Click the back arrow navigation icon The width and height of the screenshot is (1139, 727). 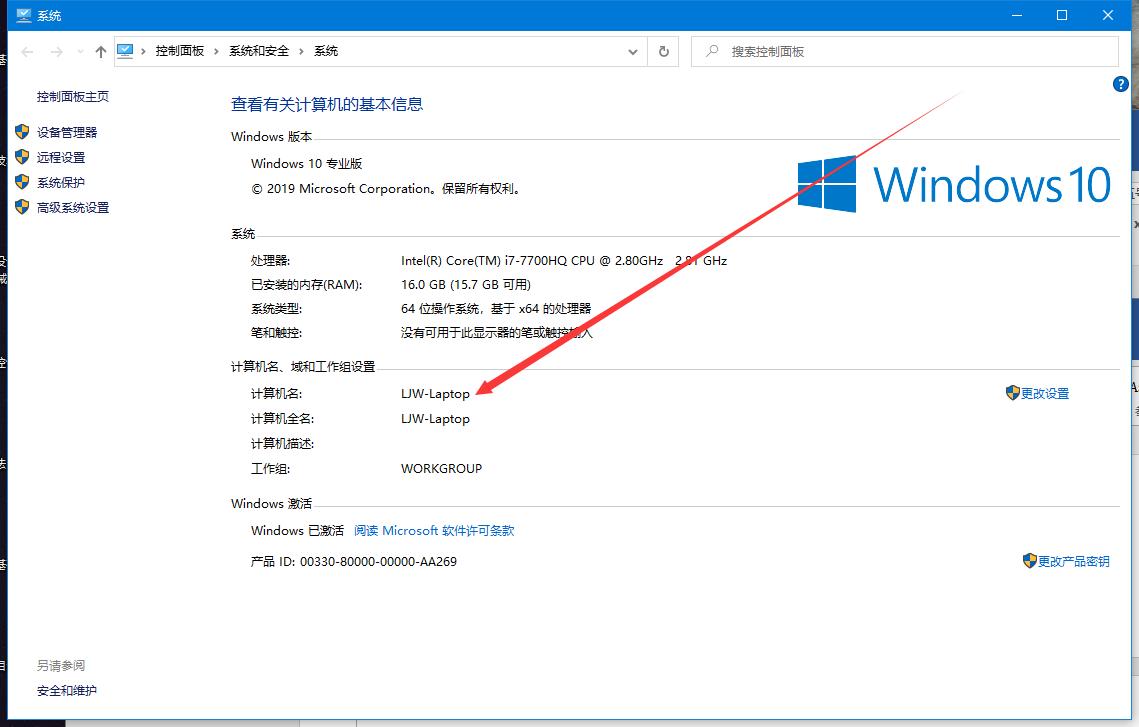click(x=25, y=51)
